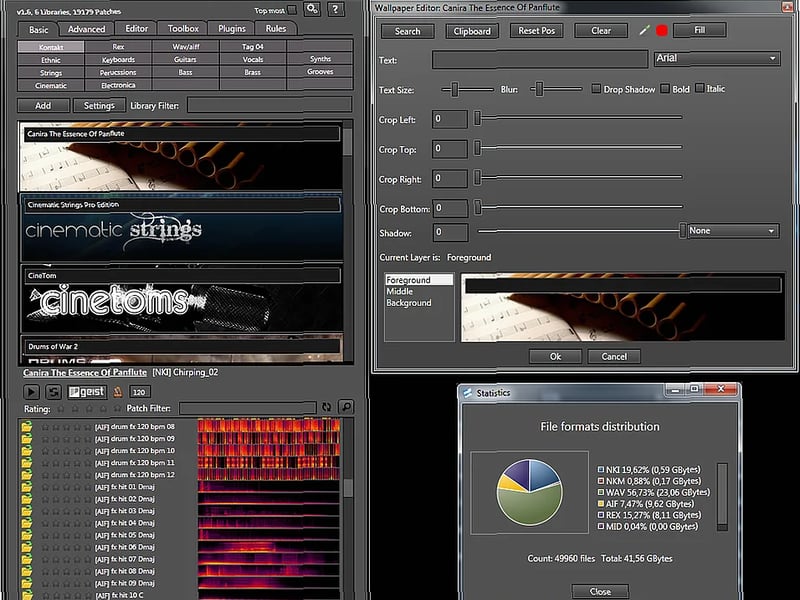The height and width of the screenshot is (600, 800).
Task: Click the bell icon next to the tempo
Action: pos(117,392)
